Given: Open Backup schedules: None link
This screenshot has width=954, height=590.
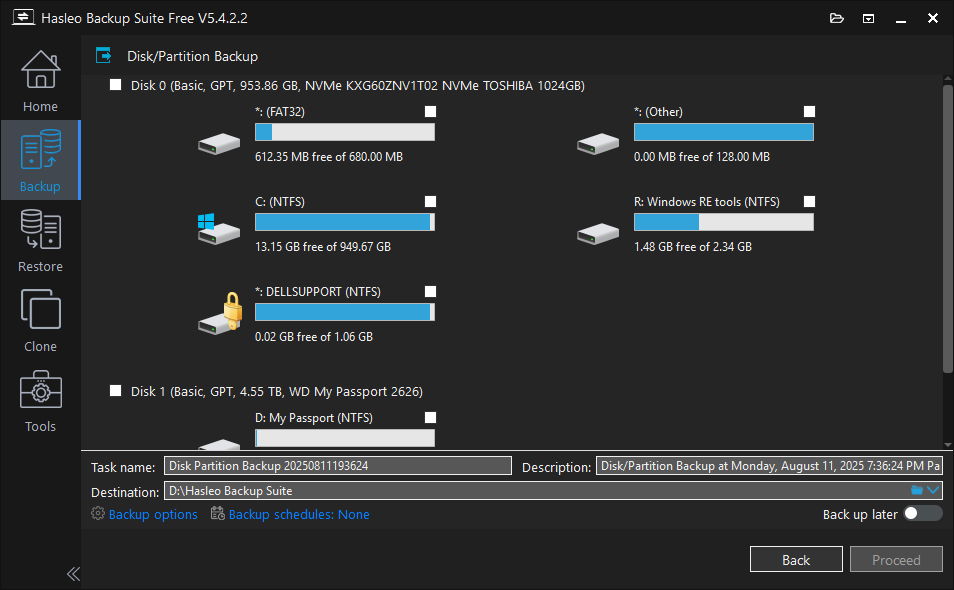Looking at the screenshot, I should point(299,515).
